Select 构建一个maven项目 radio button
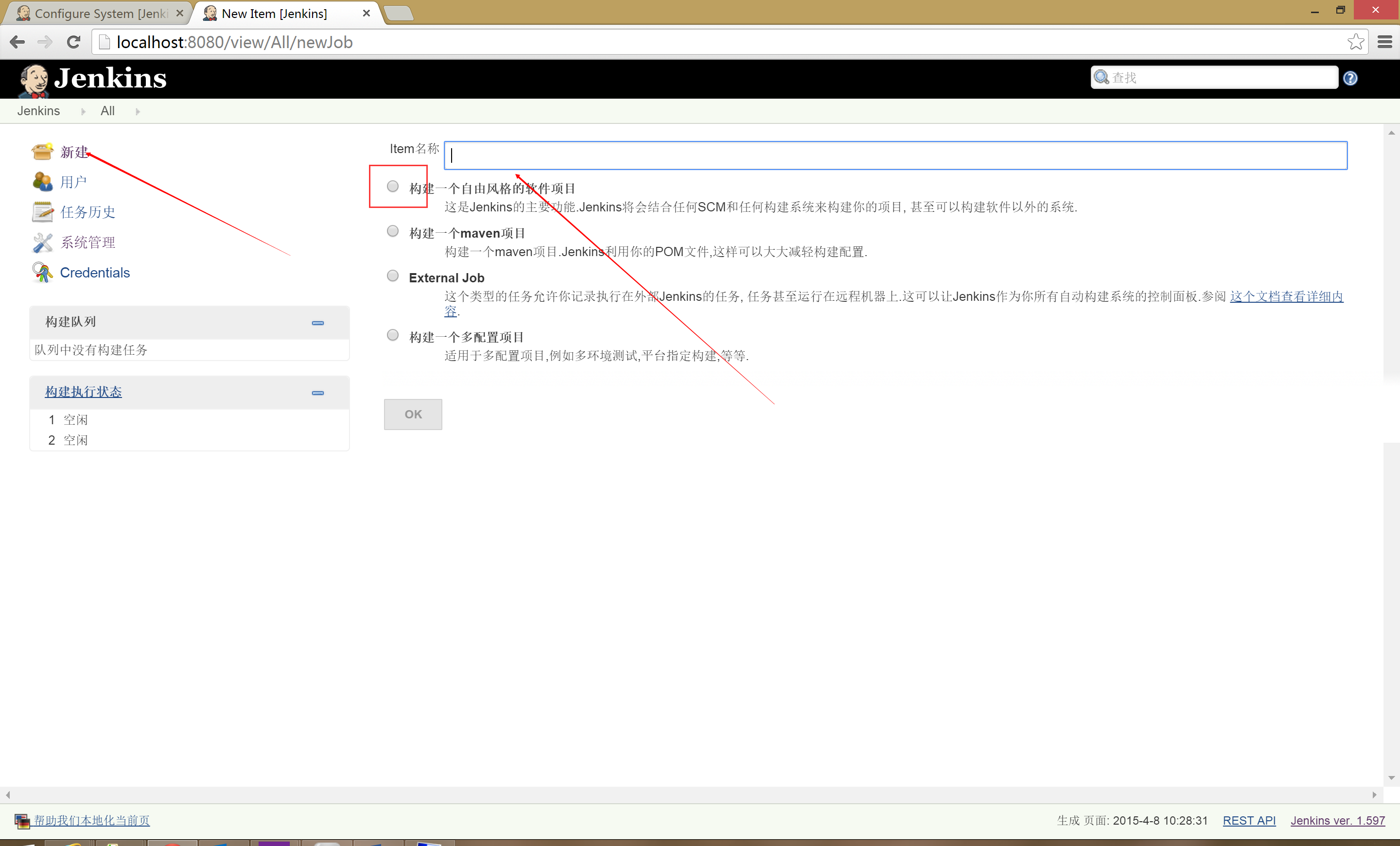The image size is (1400, 846). pos(393,231)
